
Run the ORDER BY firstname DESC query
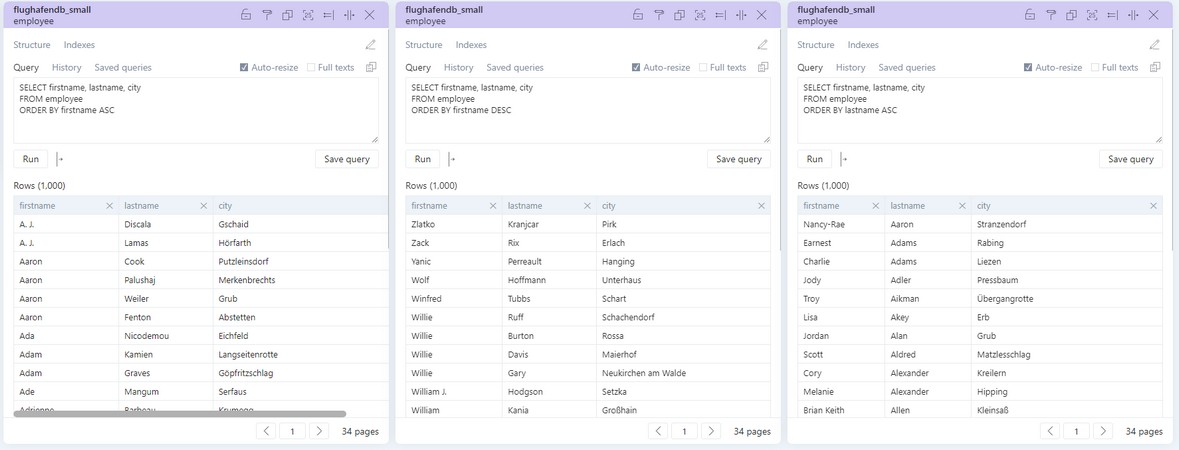423,159
